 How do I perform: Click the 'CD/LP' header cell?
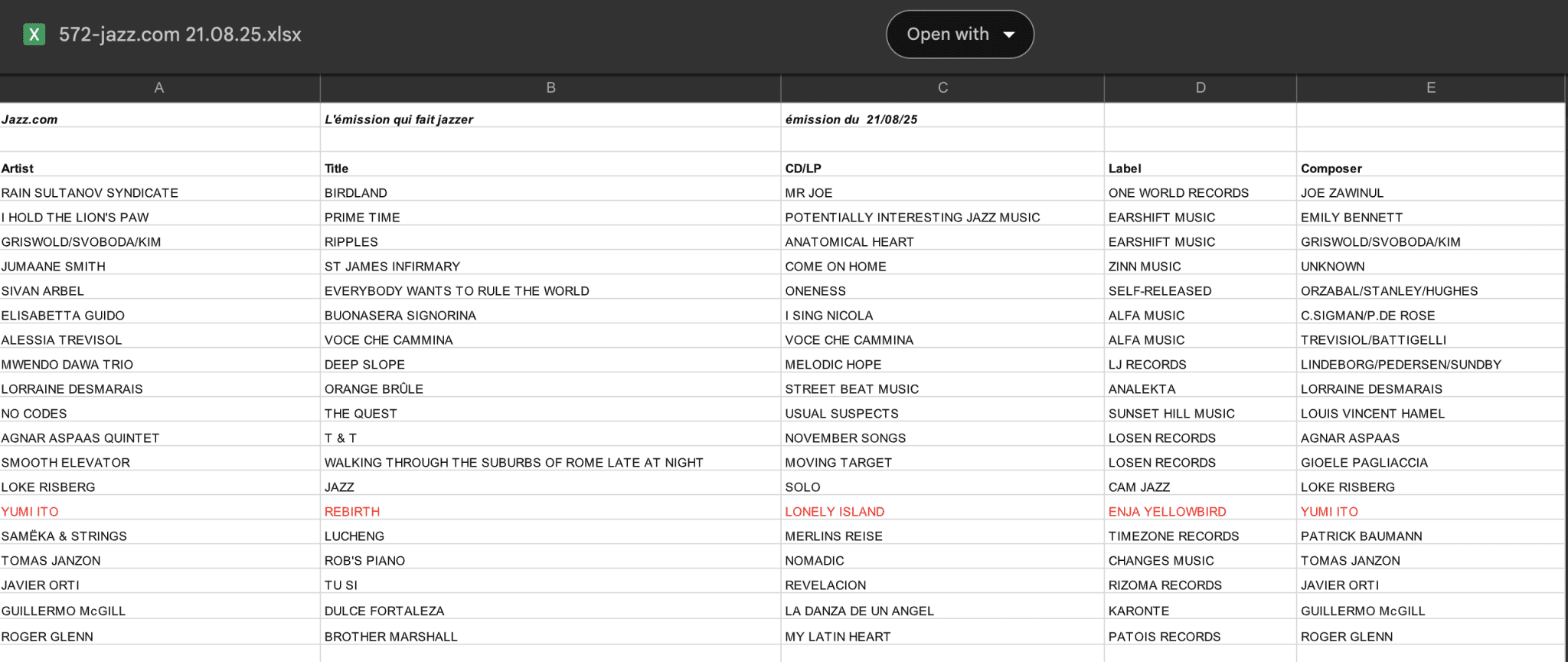pos(942,165)
